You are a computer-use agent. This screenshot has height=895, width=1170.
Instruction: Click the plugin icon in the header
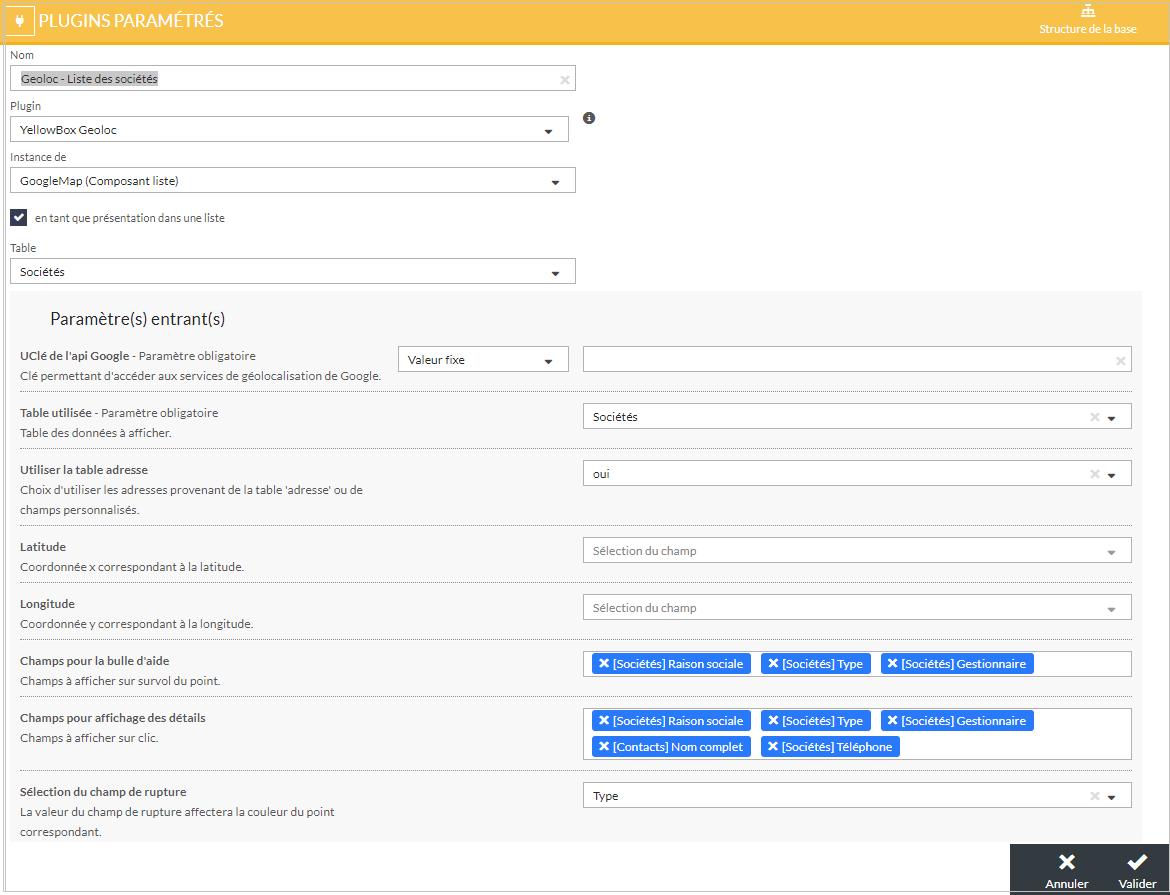19,21
